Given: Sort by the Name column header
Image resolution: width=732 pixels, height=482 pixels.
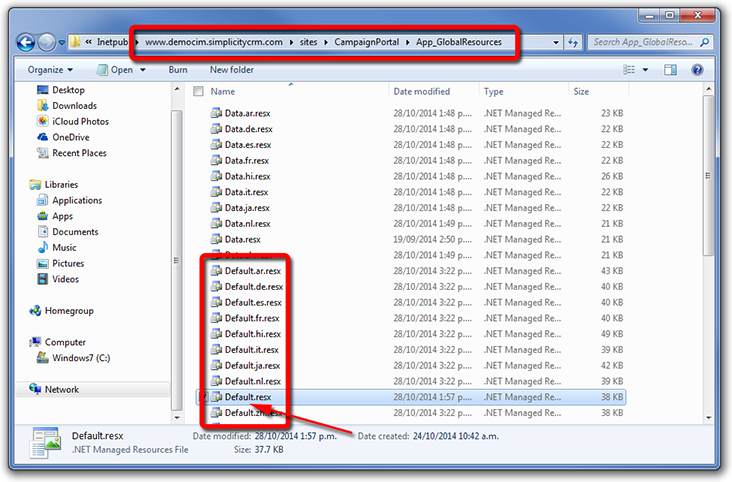Looking at the screenshot, I should coord(222,92).
